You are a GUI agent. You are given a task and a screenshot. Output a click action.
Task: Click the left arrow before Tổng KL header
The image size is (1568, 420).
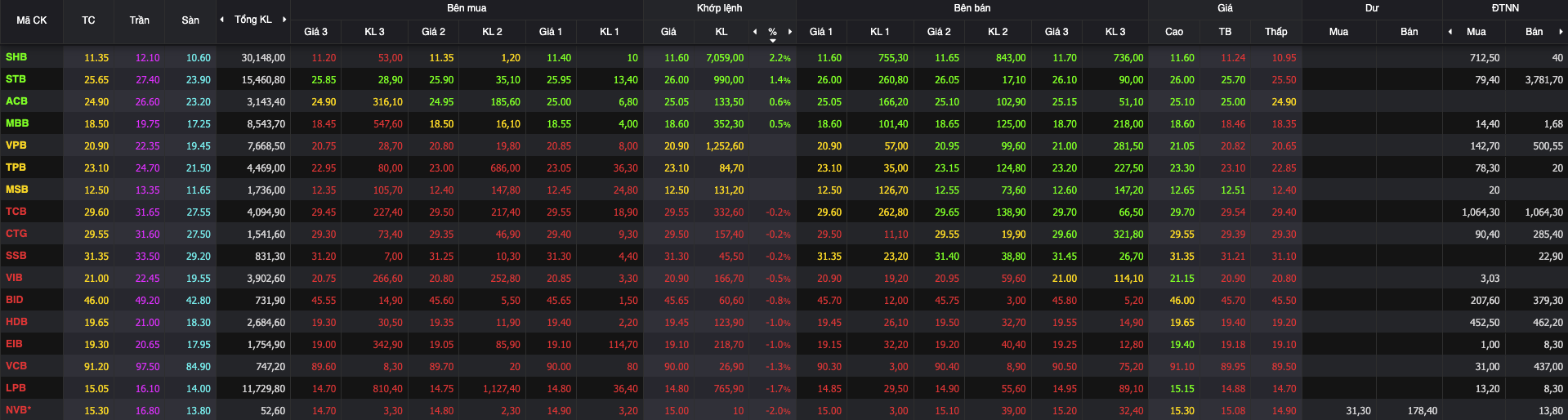tap(221, 20)
